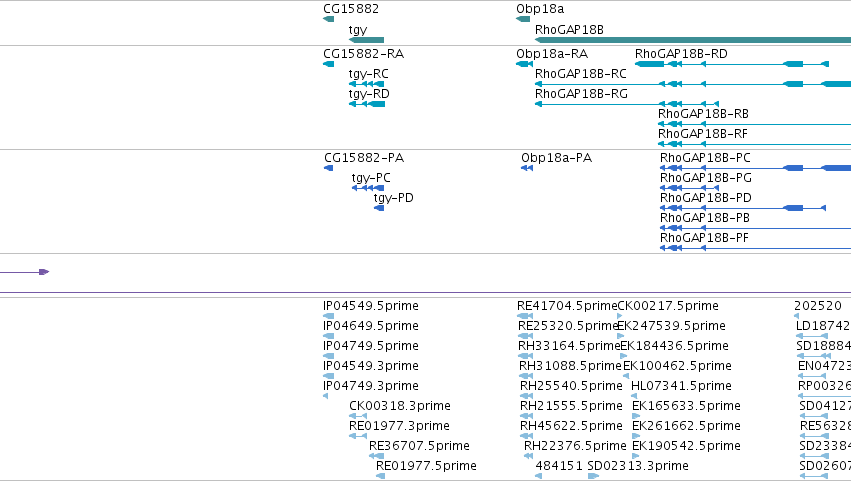The image size is (851, 481).
Task: Select the RhoGAP18B-PF protein track
Action: tap(755, 248)
